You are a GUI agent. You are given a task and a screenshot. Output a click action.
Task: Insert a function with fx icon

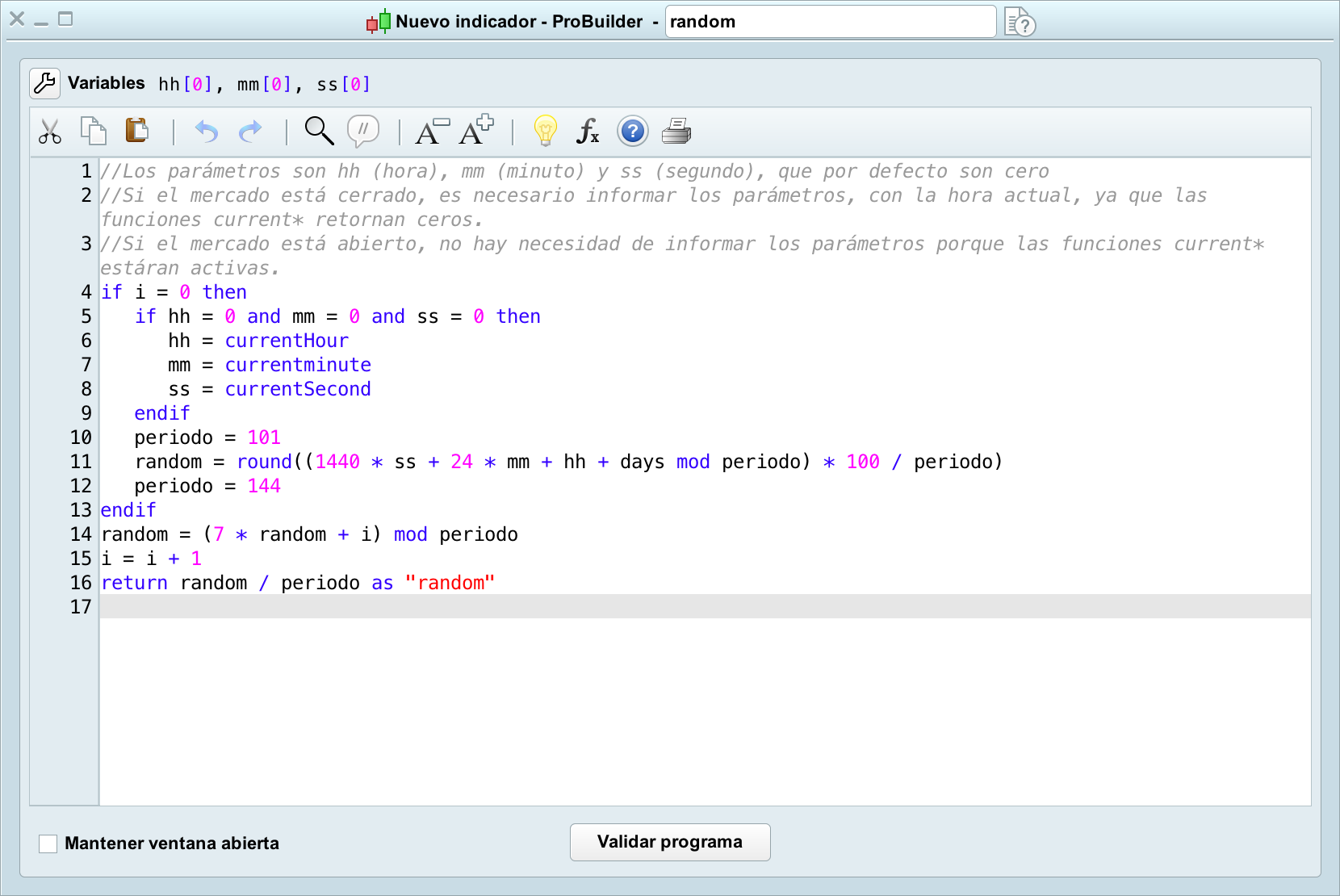tap(588, 132)
